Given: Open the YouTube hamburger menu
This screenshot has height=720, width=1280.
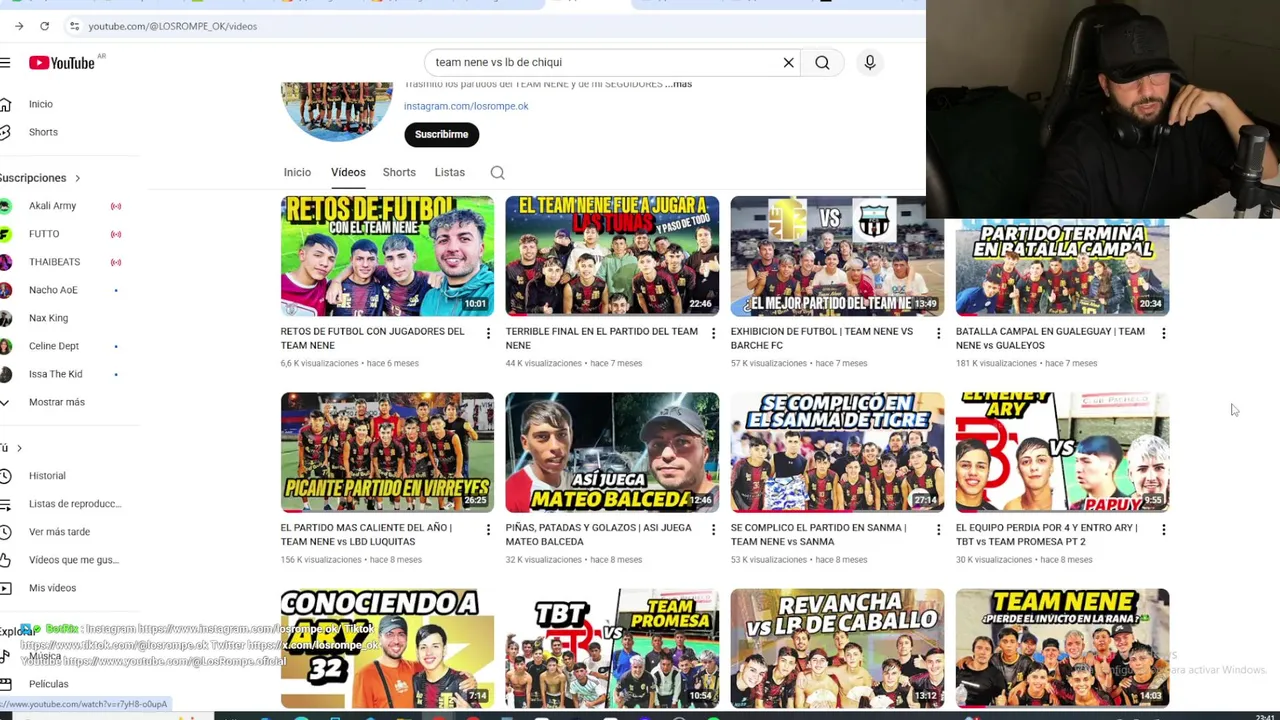Looking at the screenshot, I should (5, 63).
